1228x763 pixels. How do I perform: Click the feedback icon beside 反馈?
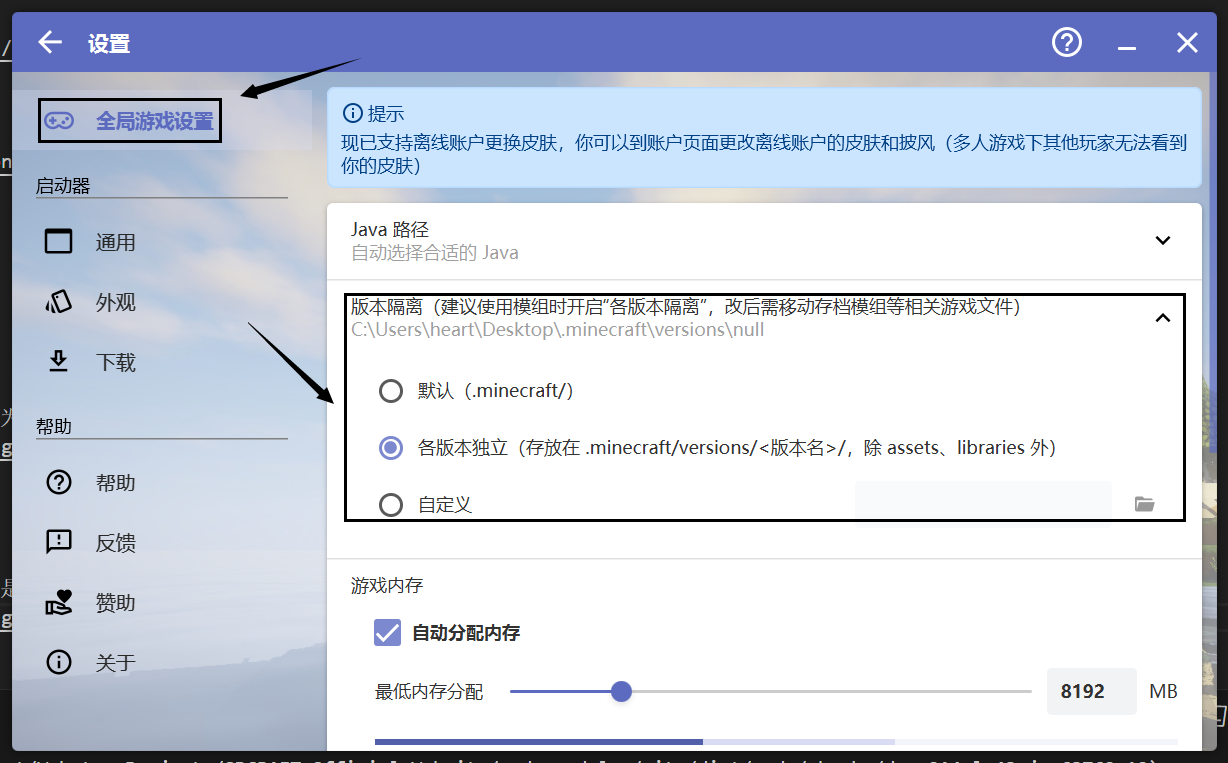coord(59,542)
